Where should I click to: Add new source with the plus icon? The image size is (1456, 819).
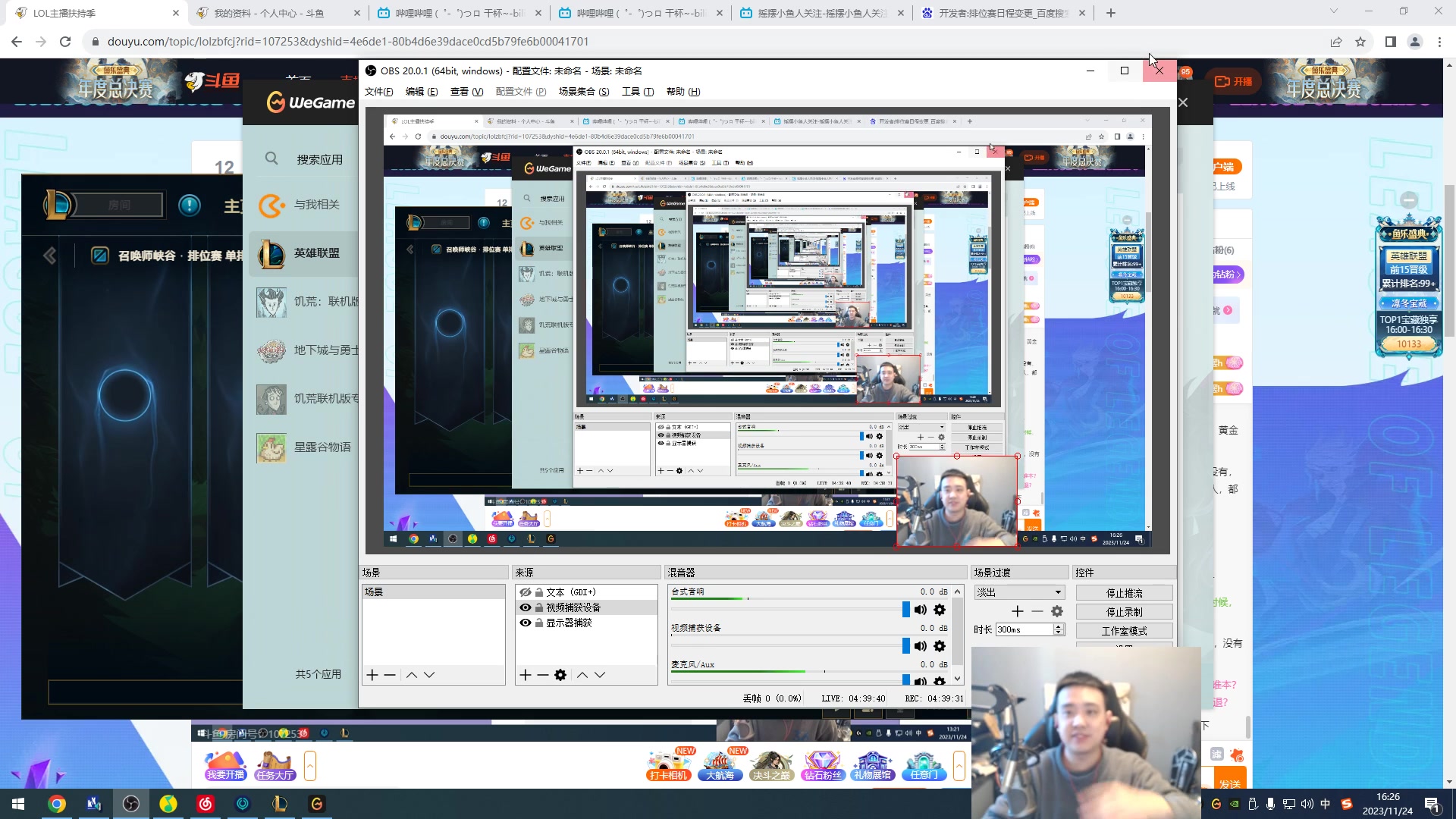coord(525,675)
